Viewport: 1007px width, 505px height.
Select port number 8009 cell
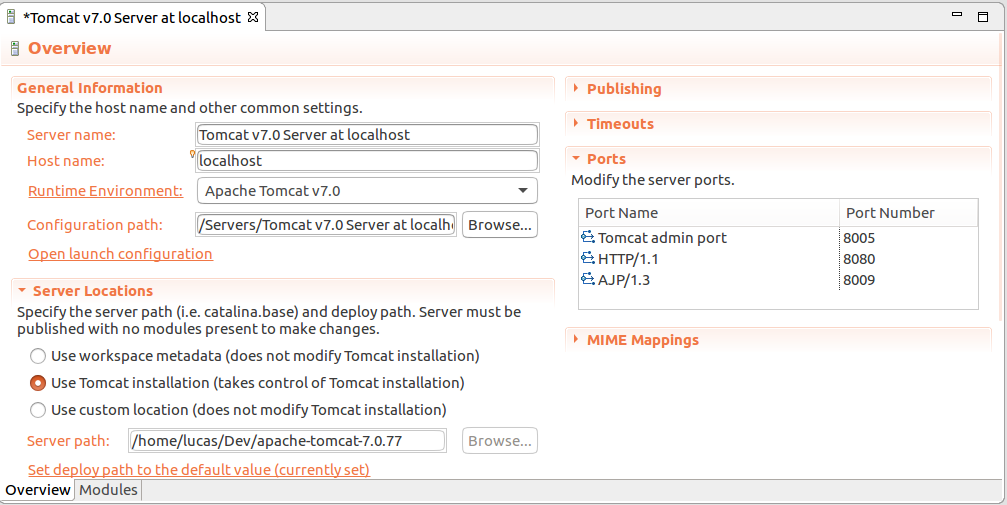pyautogui.click(x=859, y=279)
